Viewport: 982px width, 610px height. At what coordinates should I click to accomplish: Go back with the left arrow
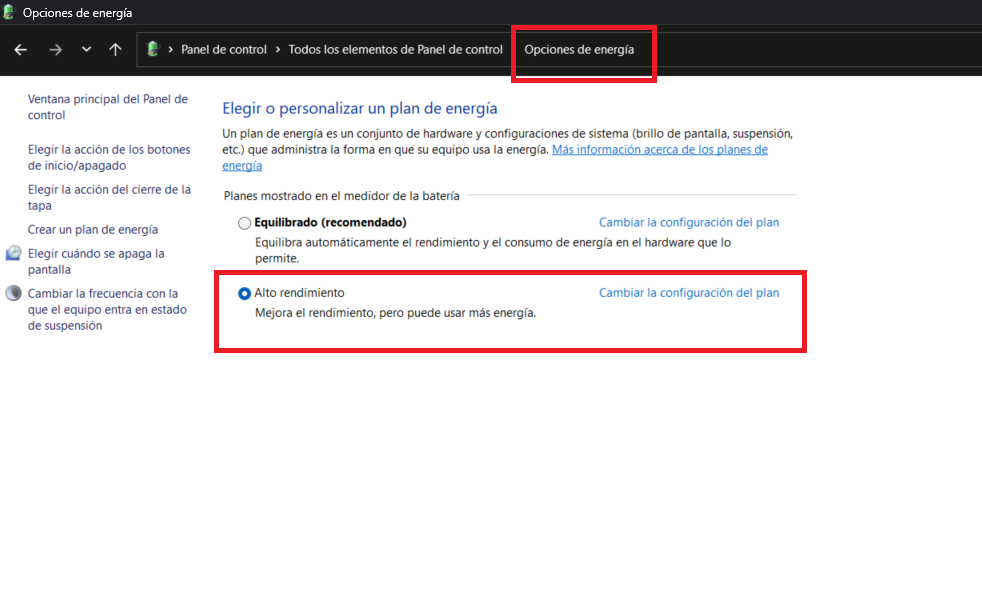[21, 49]
